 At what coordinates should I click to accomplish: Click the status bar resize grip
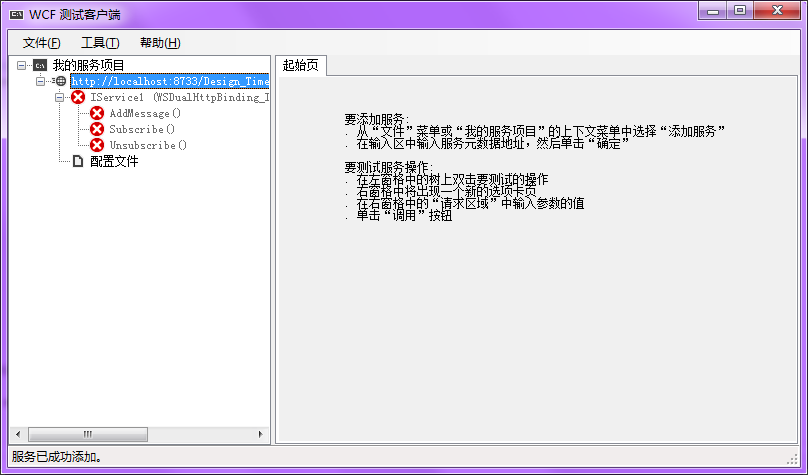point(793,459)
